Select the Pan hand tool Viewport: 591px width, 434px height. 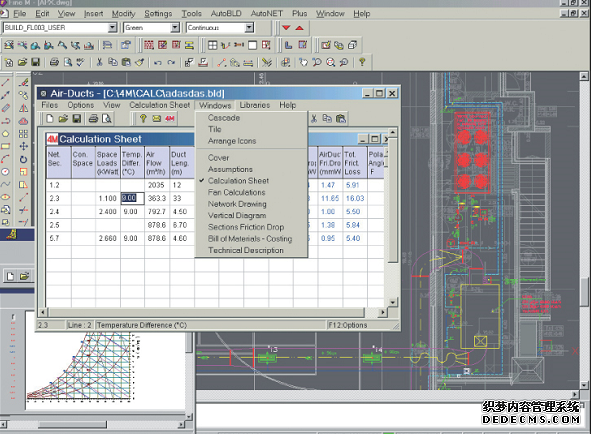tap(303, 62)
